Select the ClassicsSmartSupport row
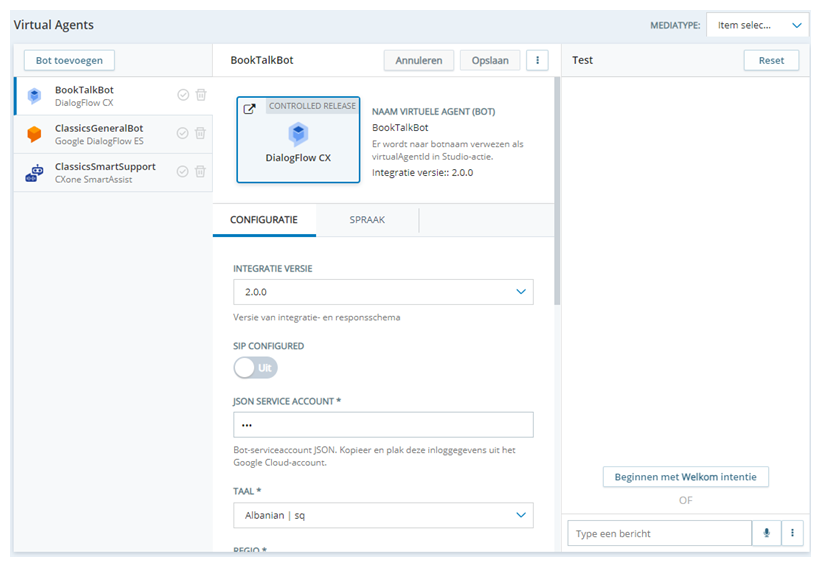This screenshot has width=817, height=582. point(113,173)
